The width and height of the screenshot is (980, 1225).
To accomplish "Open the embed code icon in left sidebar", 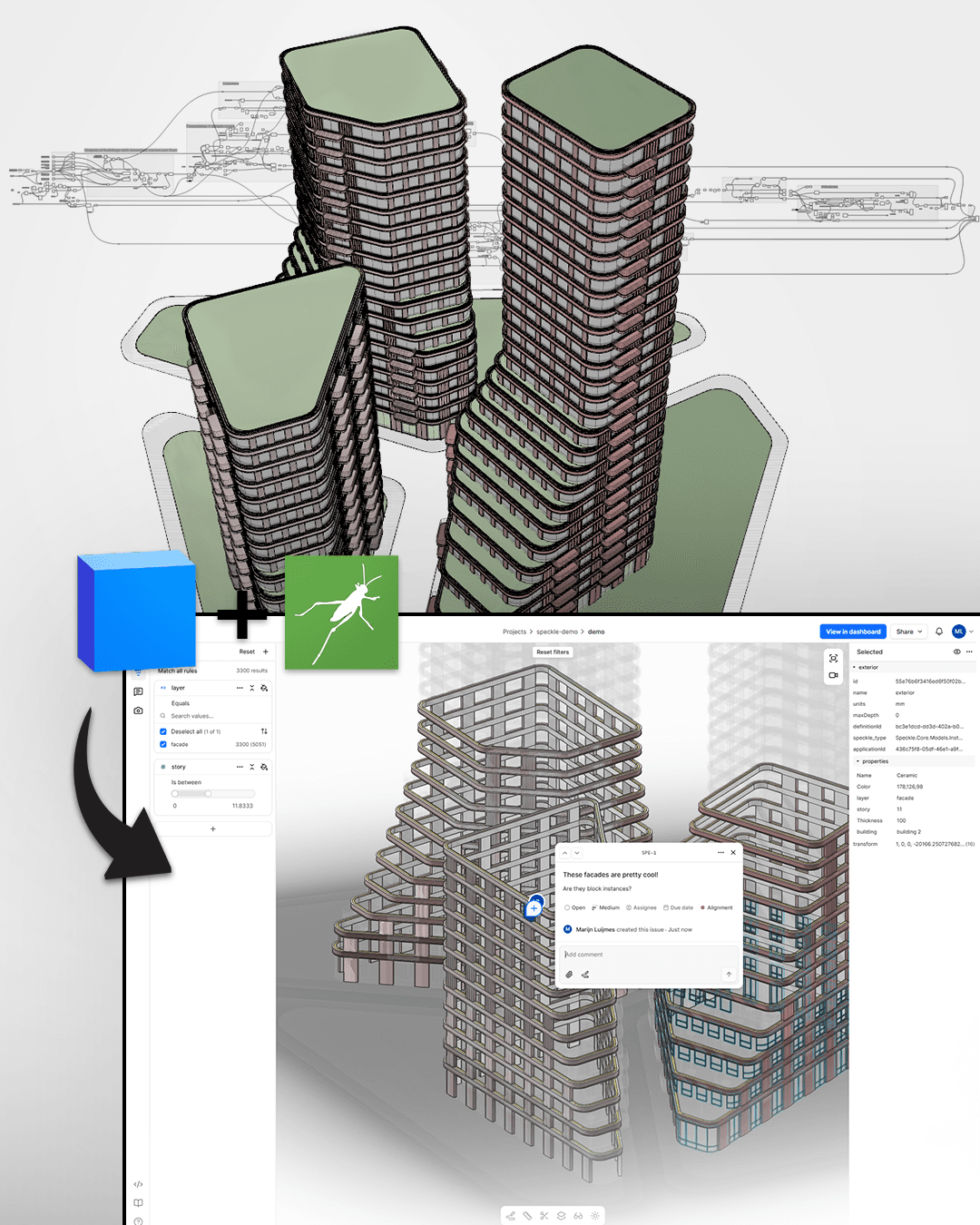I will tap(138, 1184).
